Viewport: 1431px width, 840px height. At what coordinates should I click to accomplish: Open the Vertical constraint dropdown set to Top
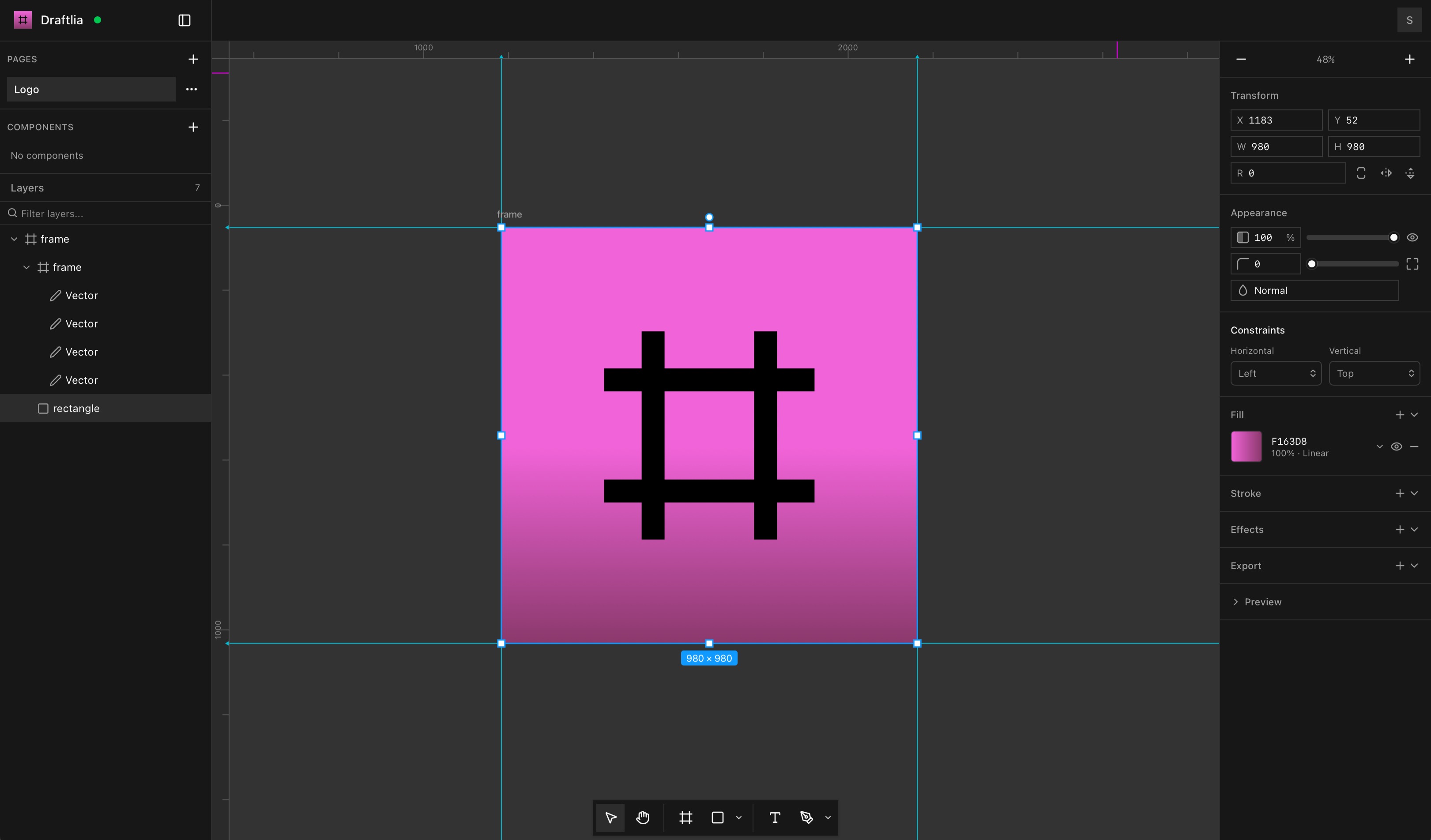click(1374, 373)
